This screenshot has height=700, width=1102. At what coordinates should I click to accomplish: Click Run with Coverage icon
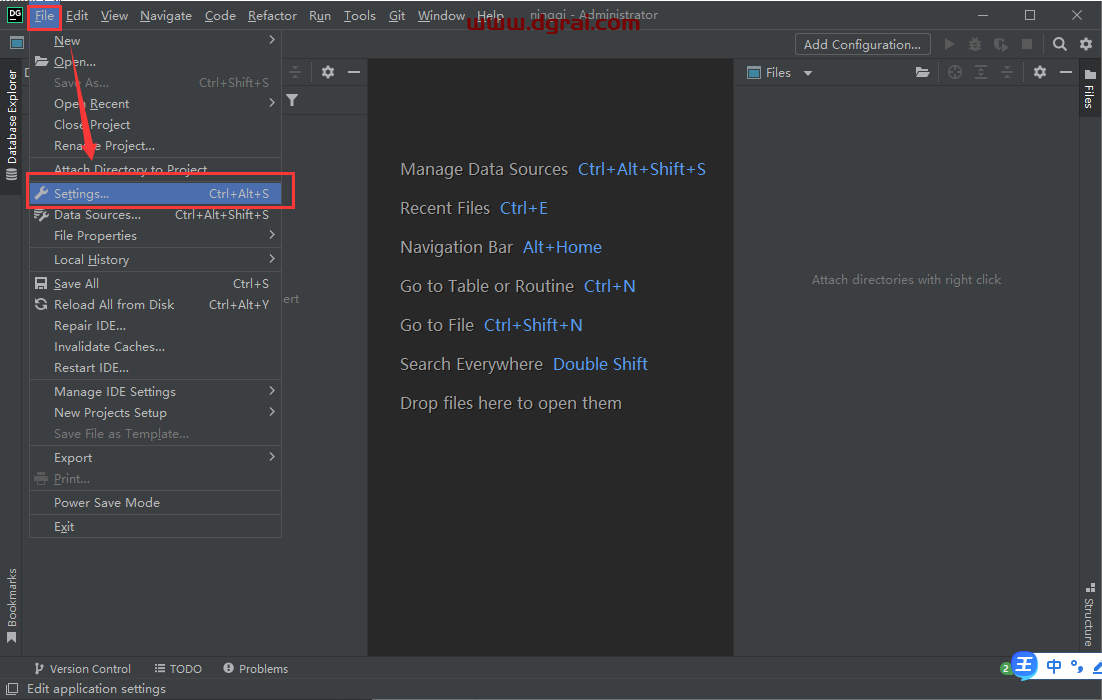click(x=1001, y=44)
